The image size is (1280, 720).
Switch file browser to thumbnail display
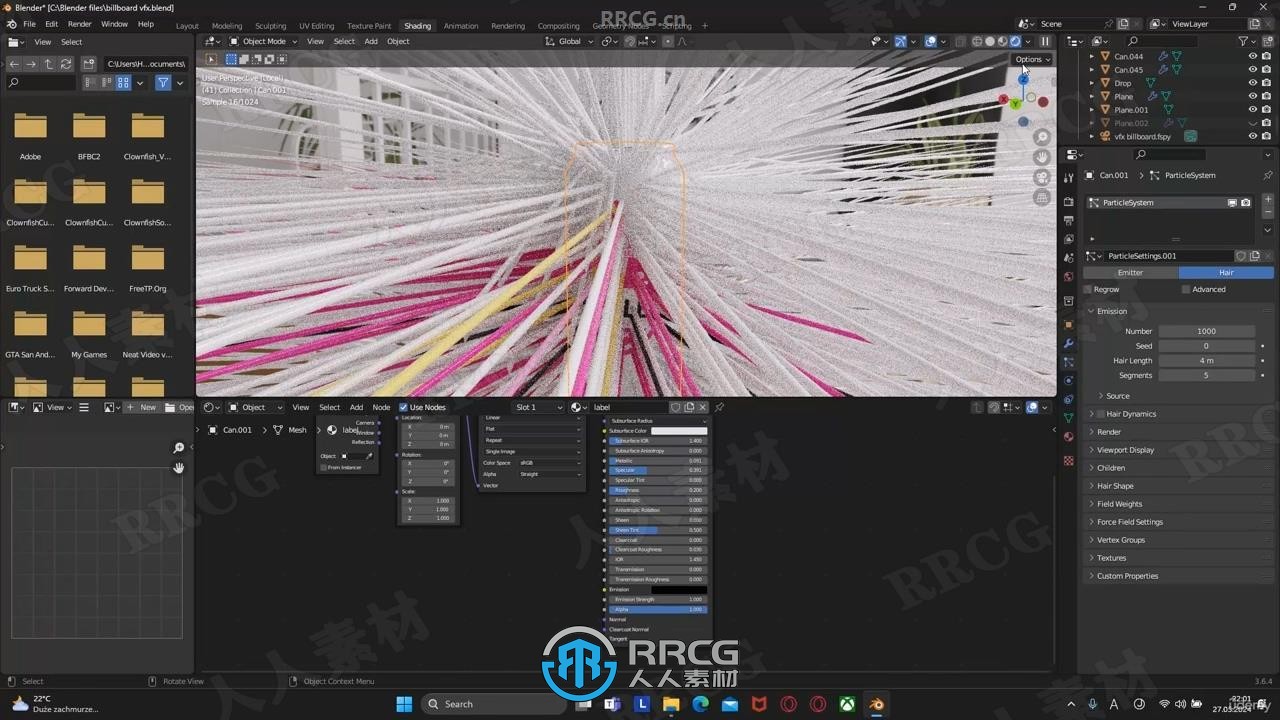[x=124, y=83]
